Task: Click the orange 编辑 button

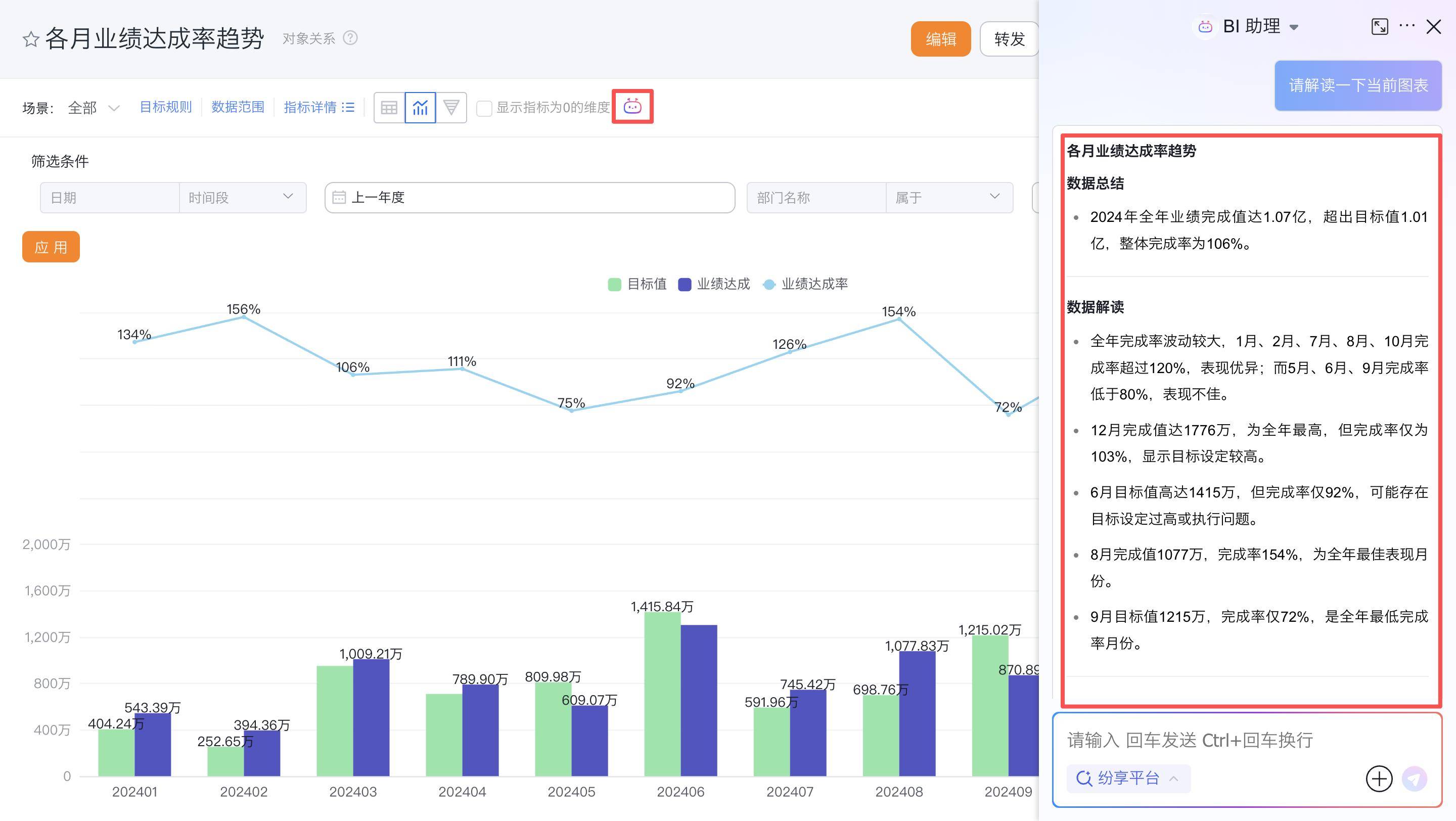Action: [x=940, y=39]
